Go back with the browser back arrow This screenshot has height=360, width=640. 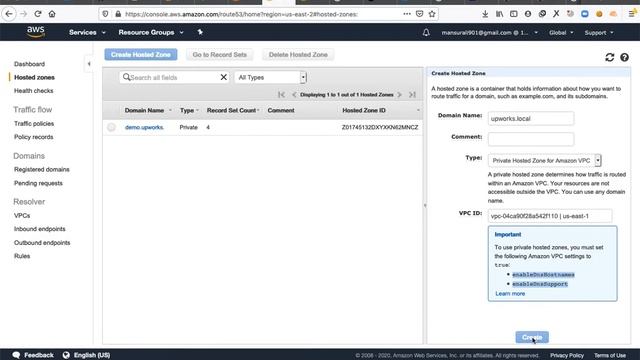click(9, 14)
